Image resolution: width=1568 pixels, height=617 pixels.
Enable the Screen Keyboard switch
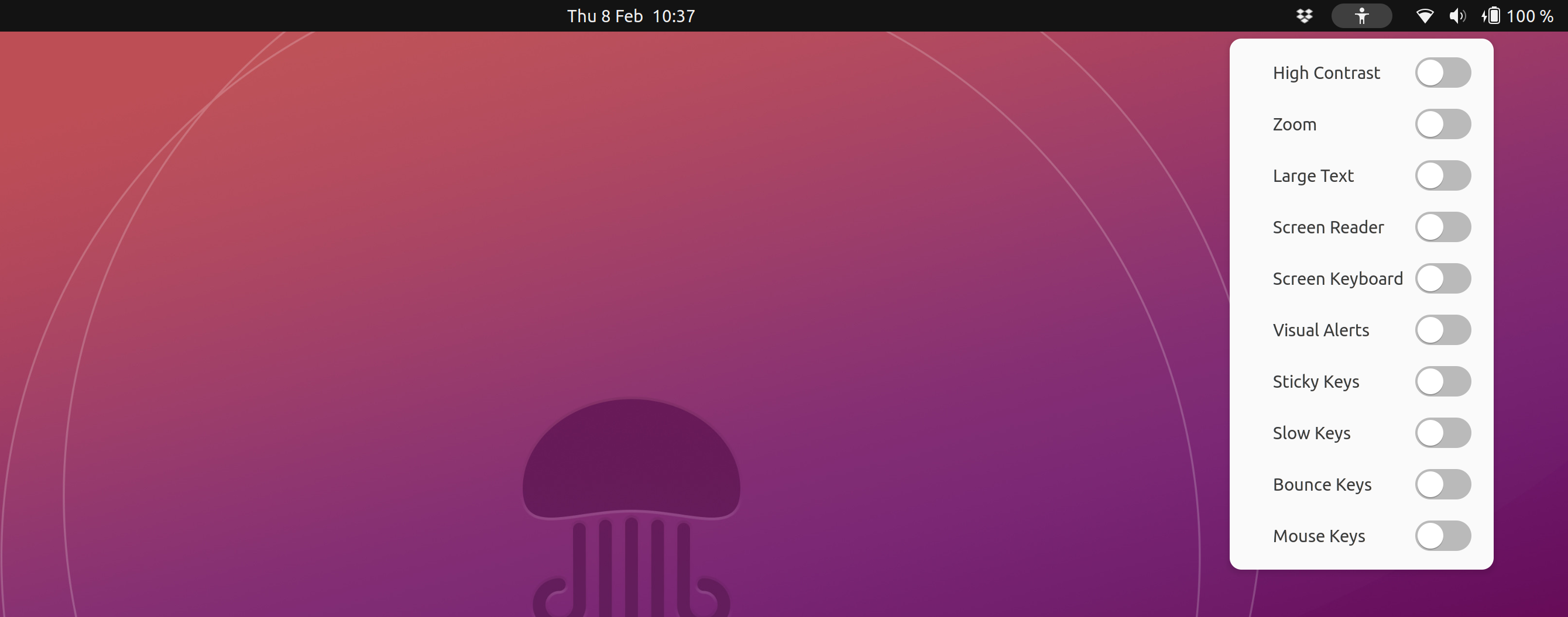point(1443,278)
